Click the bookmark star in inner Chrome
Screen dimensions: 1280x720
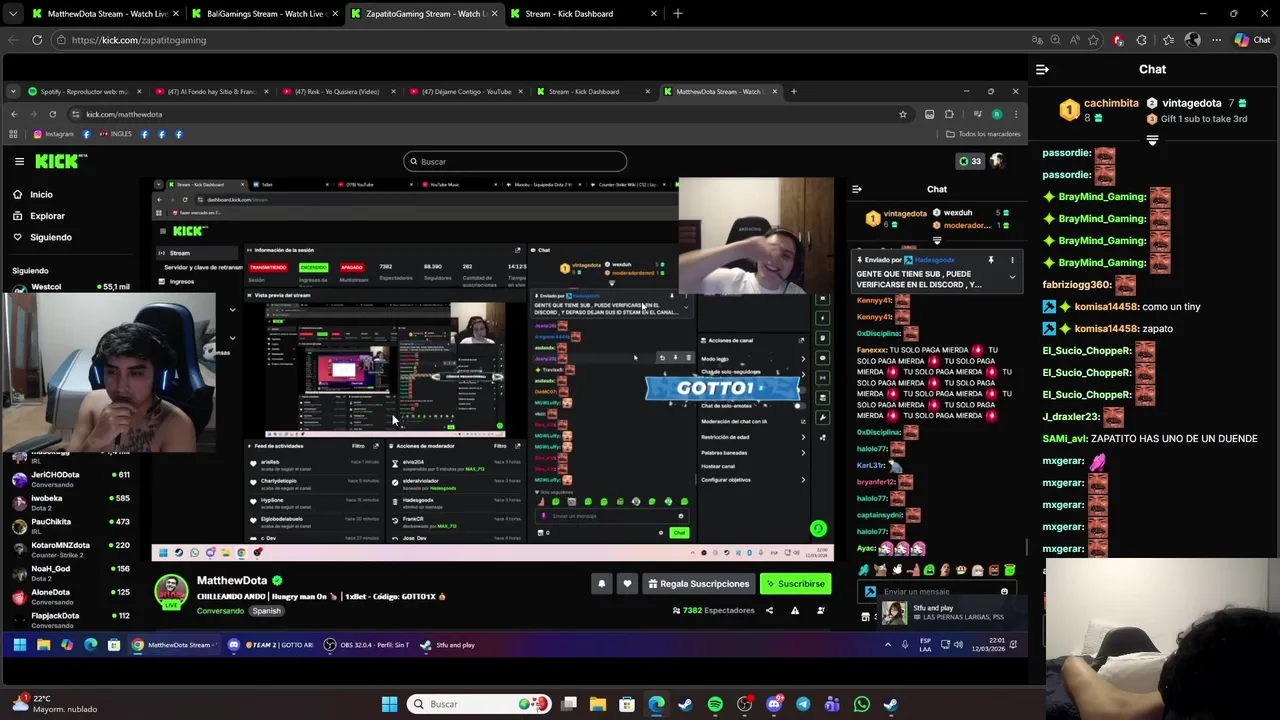point(902,114)
